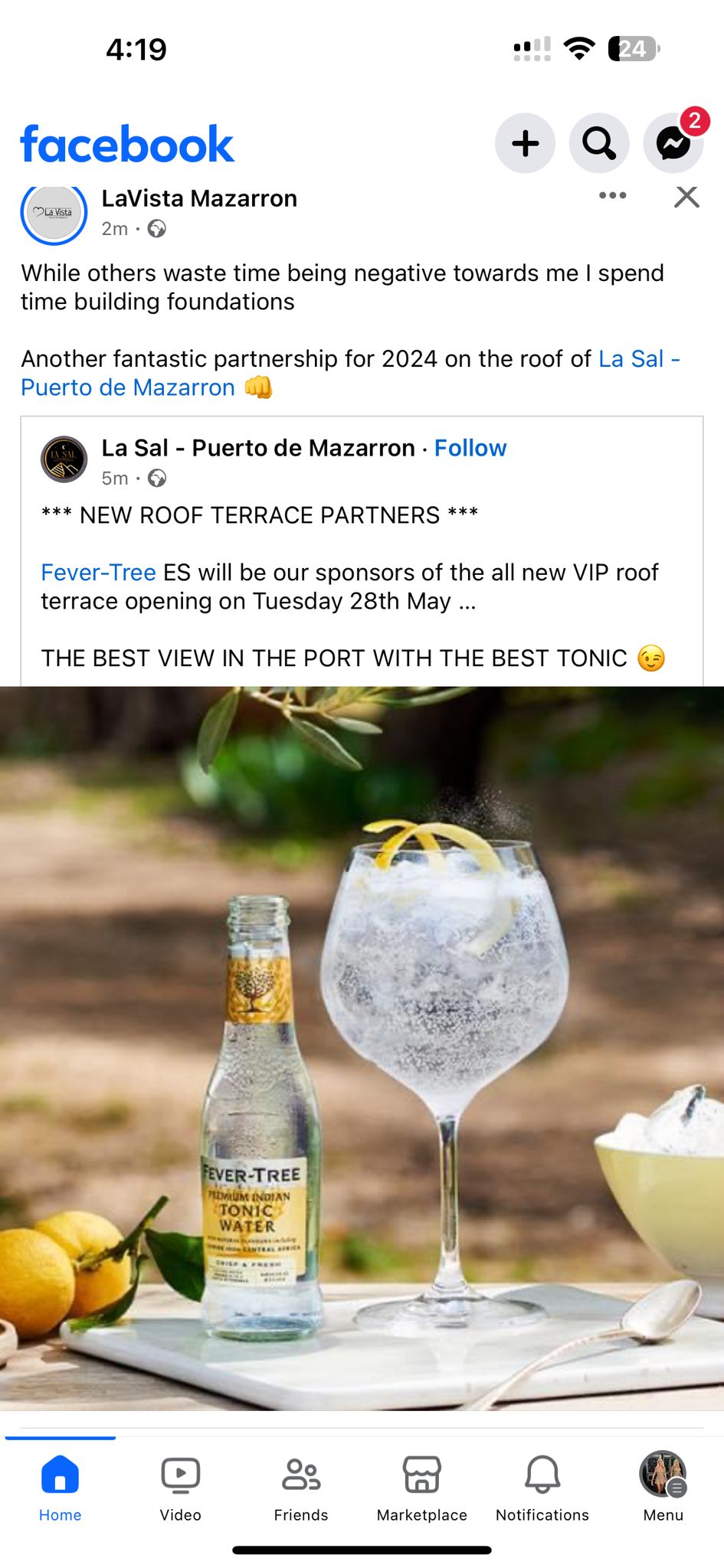The image size is (724, 1568).
Task: Click the LaVista Mazarron author name
Action: [x=199, y=198]
